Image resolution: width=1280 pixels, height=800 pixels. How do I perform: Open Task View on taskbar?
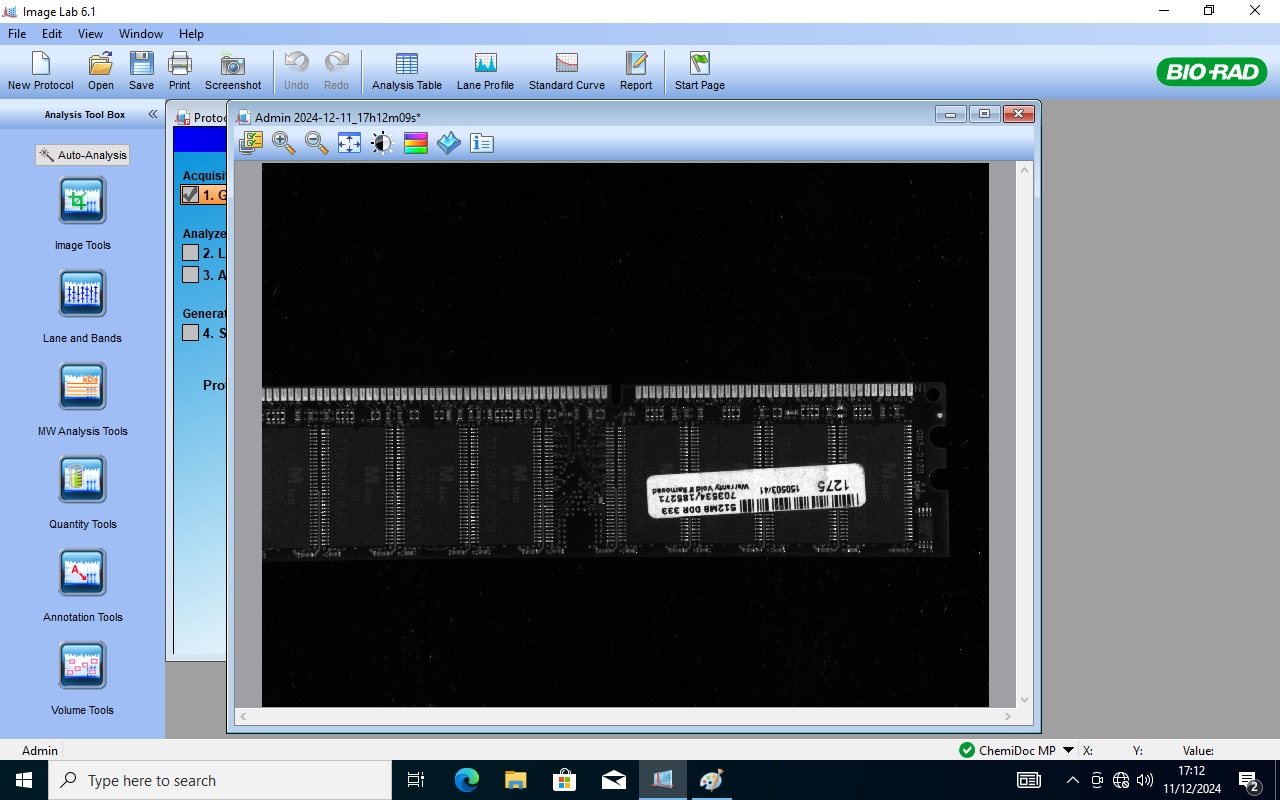[417, 780]
